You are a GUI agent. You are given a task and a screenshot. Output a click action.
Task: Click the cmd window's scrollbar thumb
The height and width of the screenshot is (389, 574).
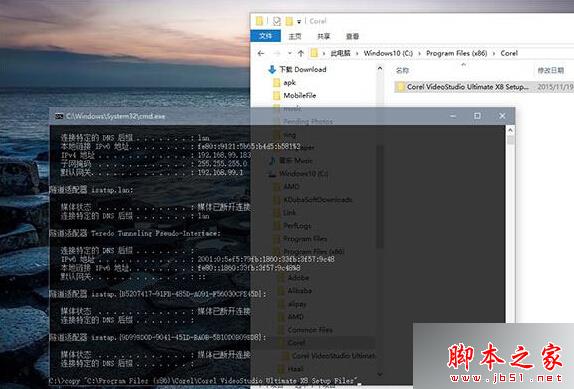tap(510, 140)
